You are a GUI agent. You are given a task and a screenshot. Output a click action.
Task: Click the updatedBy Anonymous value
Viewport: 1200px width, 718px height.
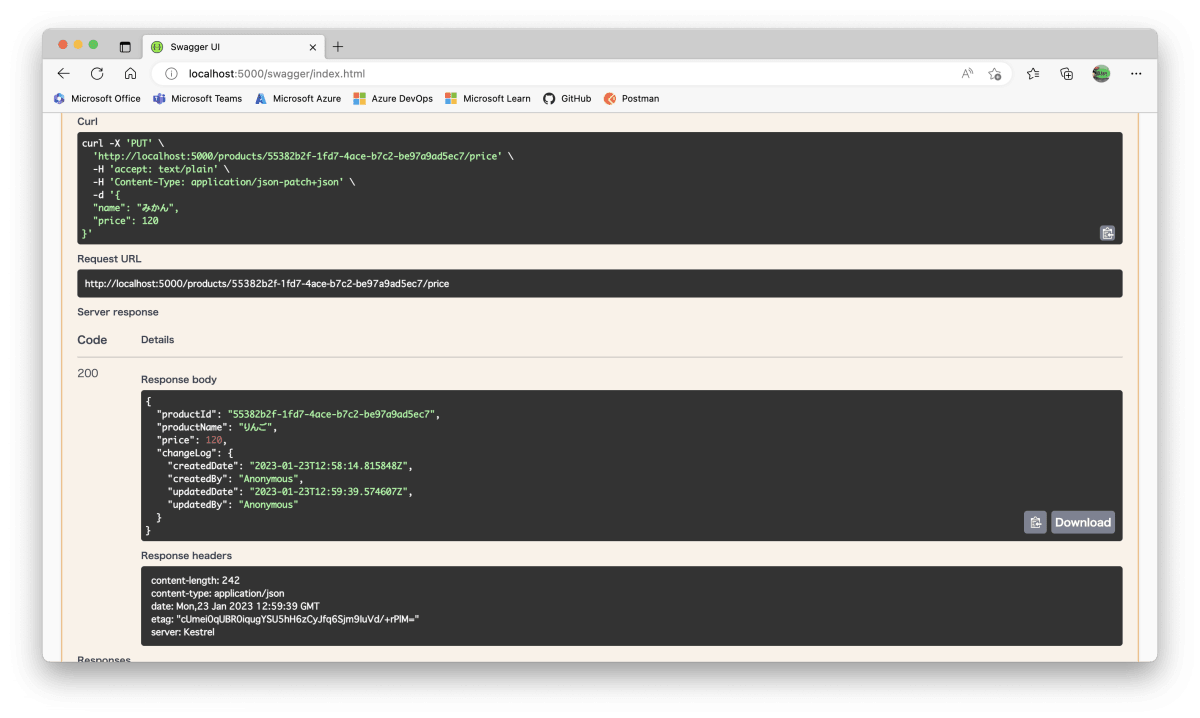pos(268,505)
